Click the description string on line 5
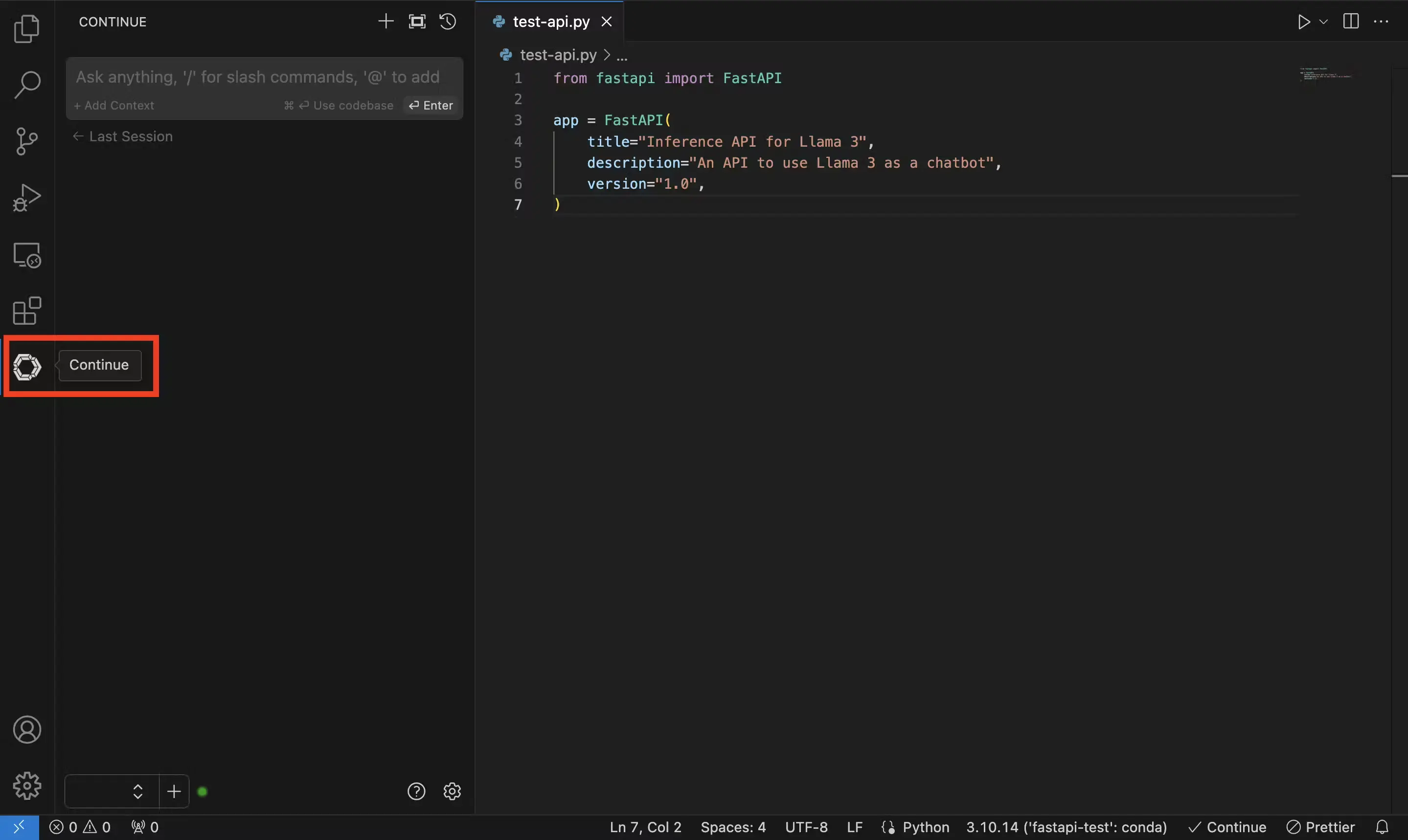The image size is (1408, 840). 841,163
